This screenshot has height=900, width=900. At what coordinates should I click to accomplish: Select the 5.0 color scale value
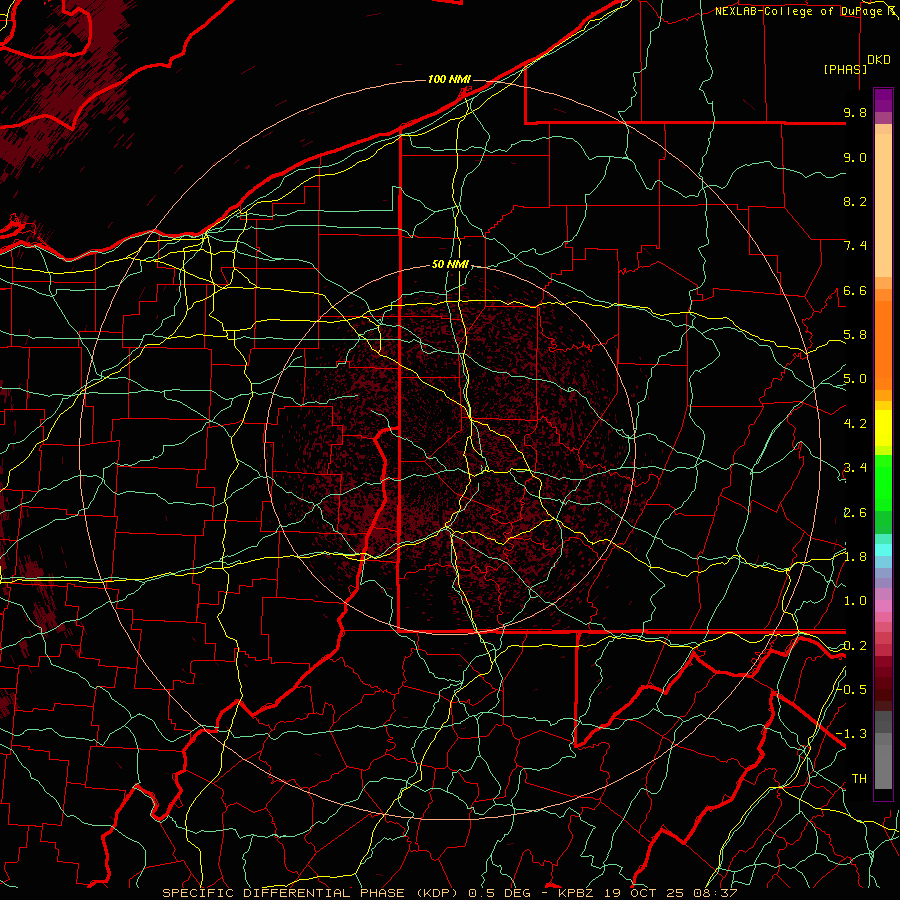(855, 379)
